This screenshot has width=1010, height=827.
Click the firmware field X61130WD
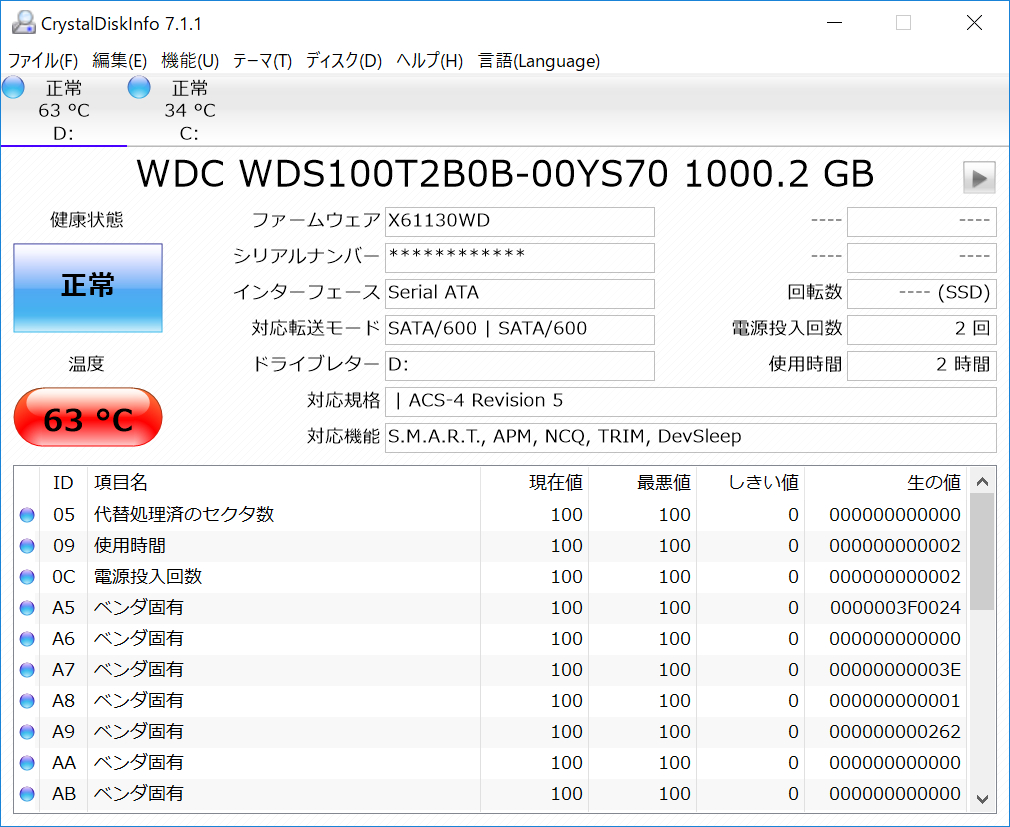[520, 221]
